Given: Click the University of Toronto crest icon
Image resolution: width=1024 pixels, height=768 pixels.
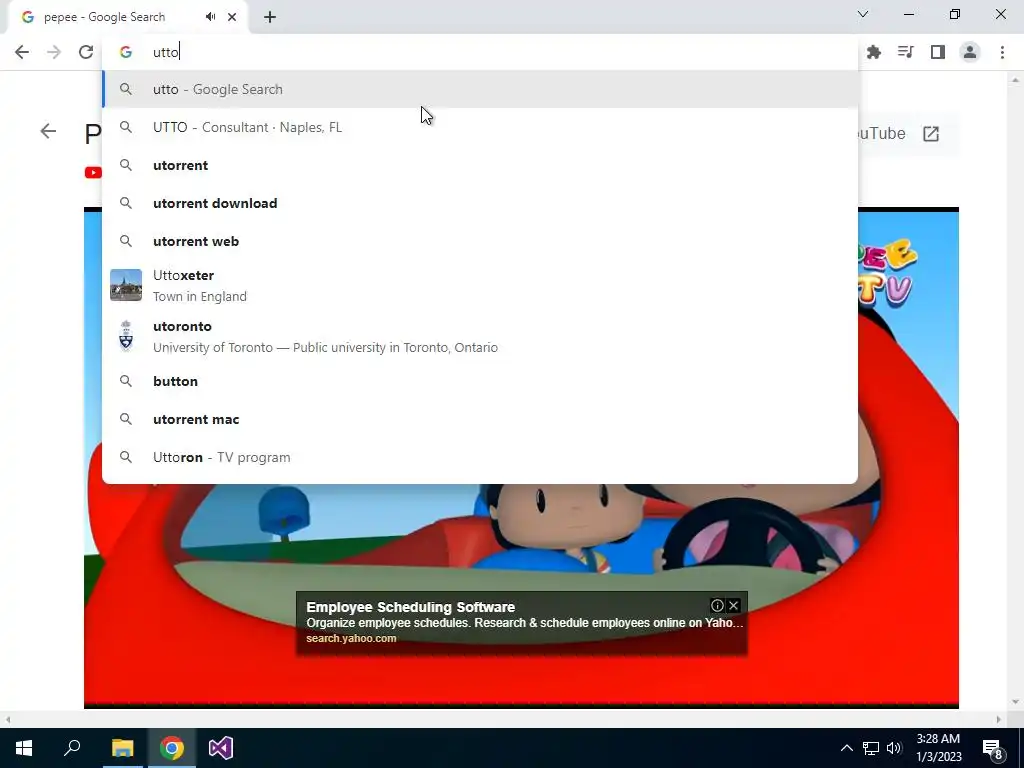Looking at the screenshot, I should (x=126, y=336).
